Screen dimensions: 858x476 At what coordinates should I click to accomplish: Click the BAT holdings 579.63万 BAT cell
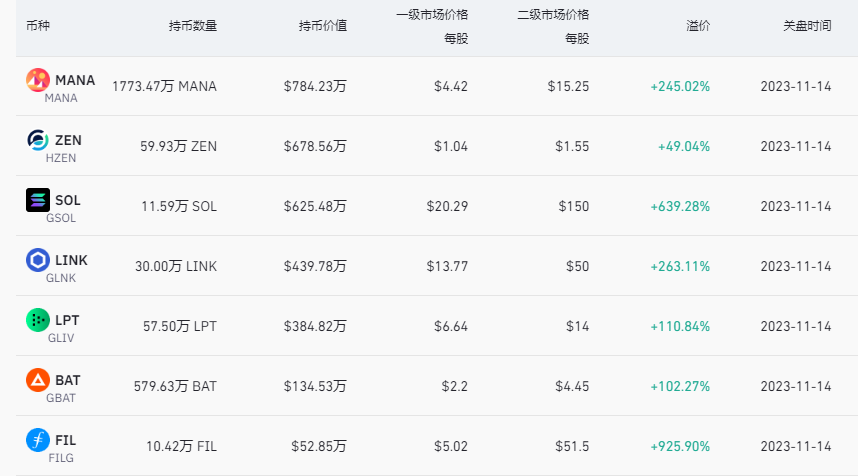(177, 386)
